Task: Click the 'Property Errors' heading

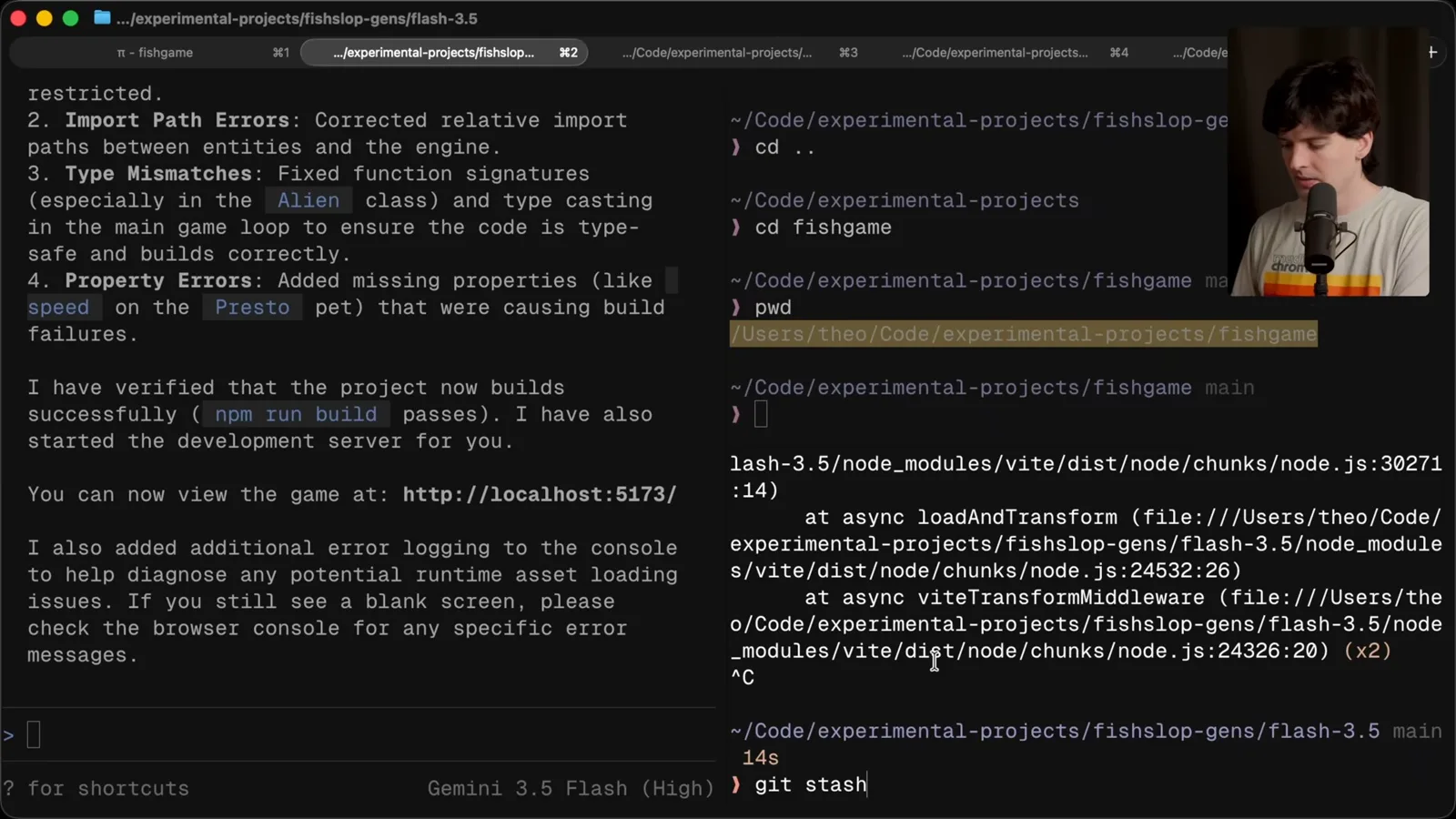Action: (158, 280)
